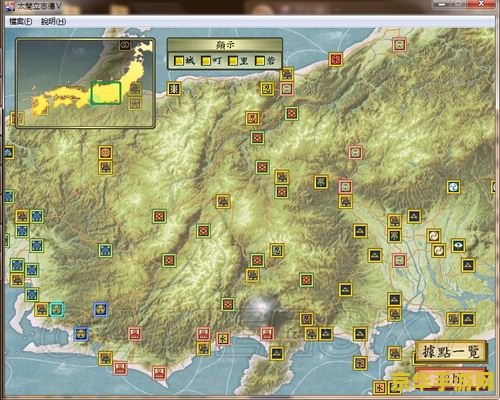Select the red 水 icon on the northern coast

(x=336, y=59)
